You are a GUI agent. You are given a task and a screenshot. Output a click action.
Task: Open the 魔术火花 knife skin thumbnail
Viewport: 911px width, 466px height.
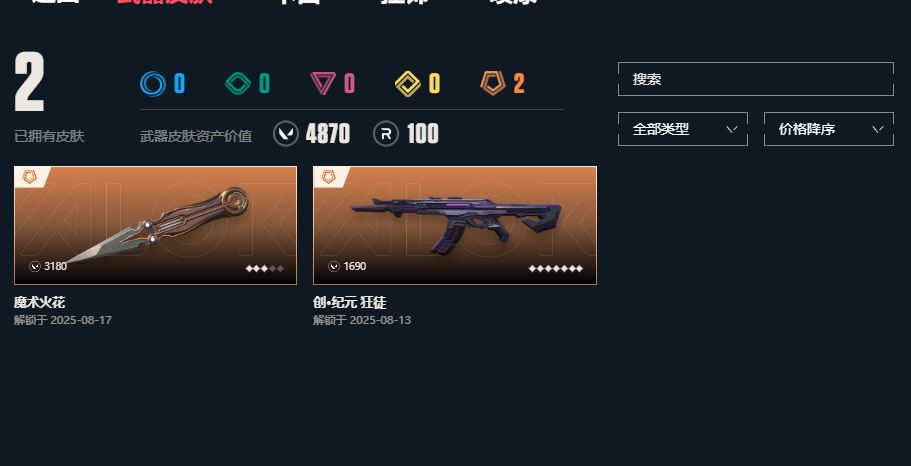pyautogui.click(x=155, y=225)
